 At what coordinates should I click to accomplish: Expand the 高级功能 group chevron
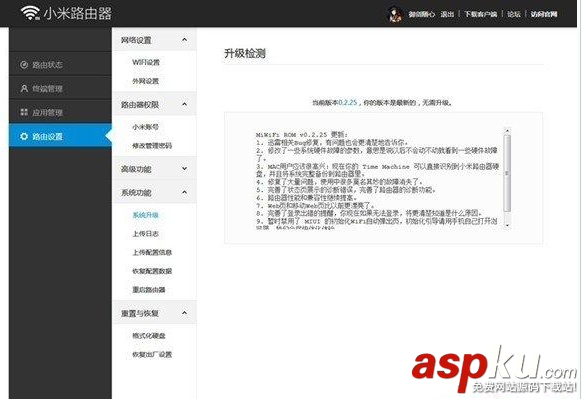tap(184, 169)
